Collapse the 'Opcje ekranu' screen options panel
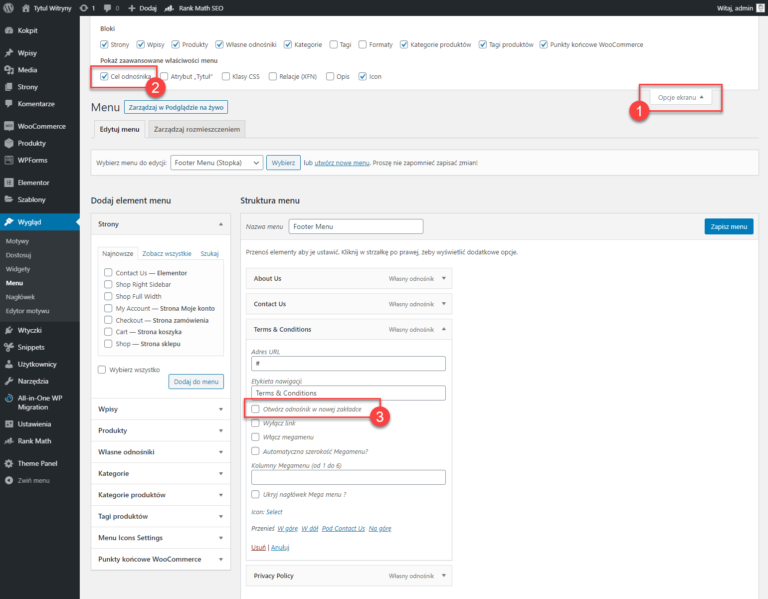The height and width of the screenshot is (599, 768). [x=683, y=98]
